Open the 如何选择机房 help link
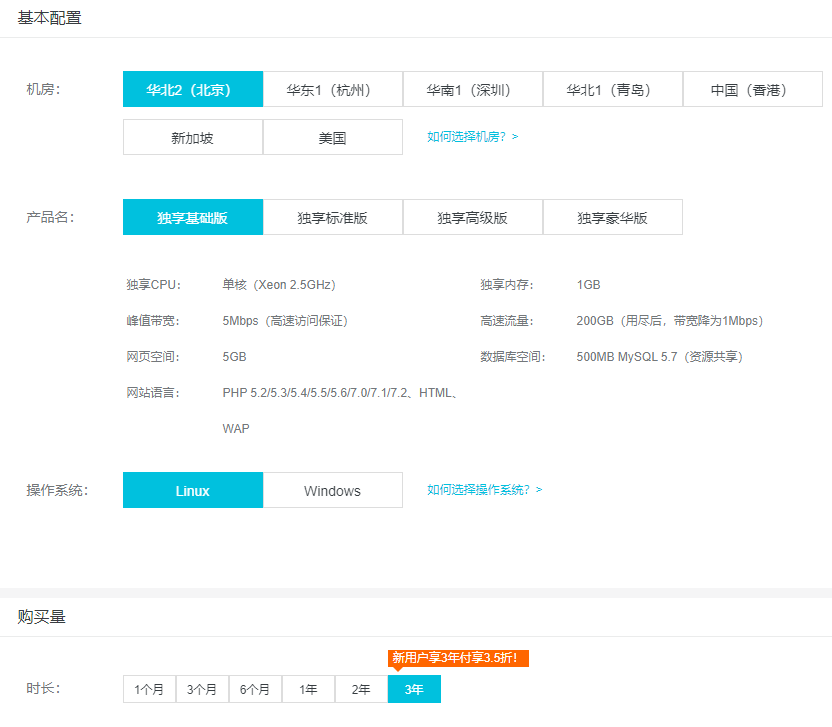Image resolution: width=832 pixels, height=727 pixels. [x=471, y=137]
